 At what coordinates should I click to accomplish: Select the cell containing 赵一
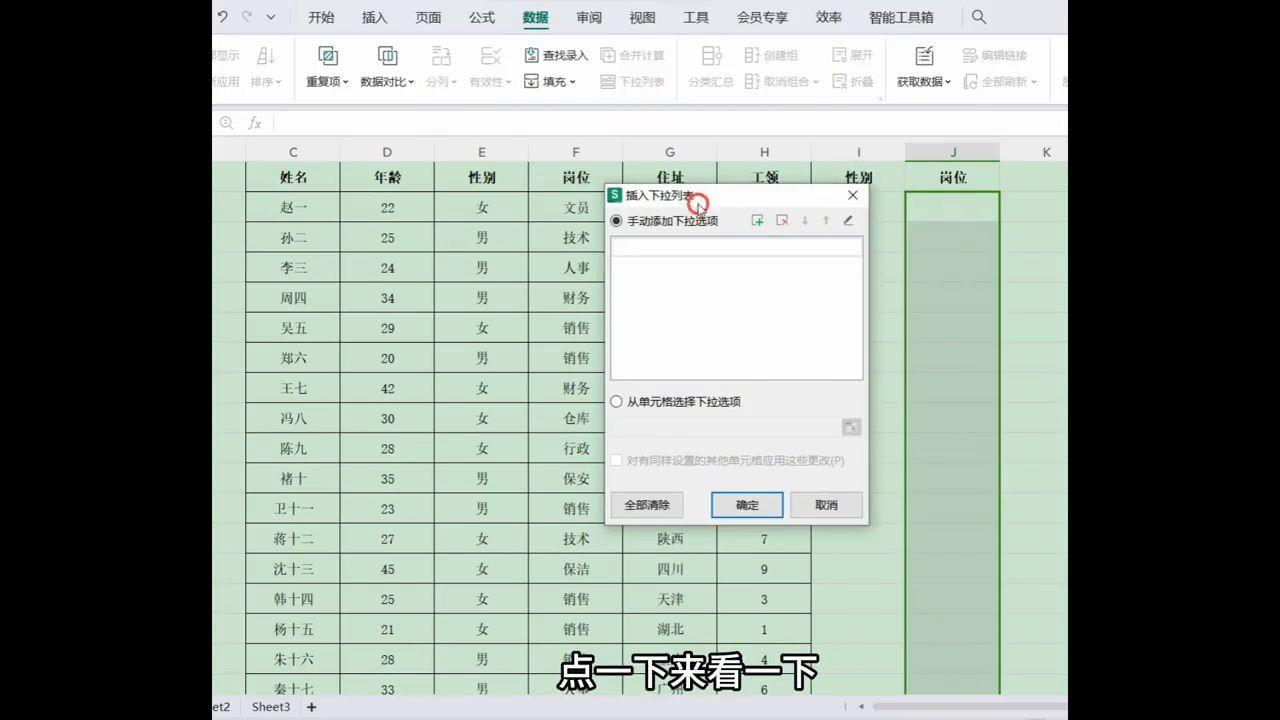click(x=293, y=208)
